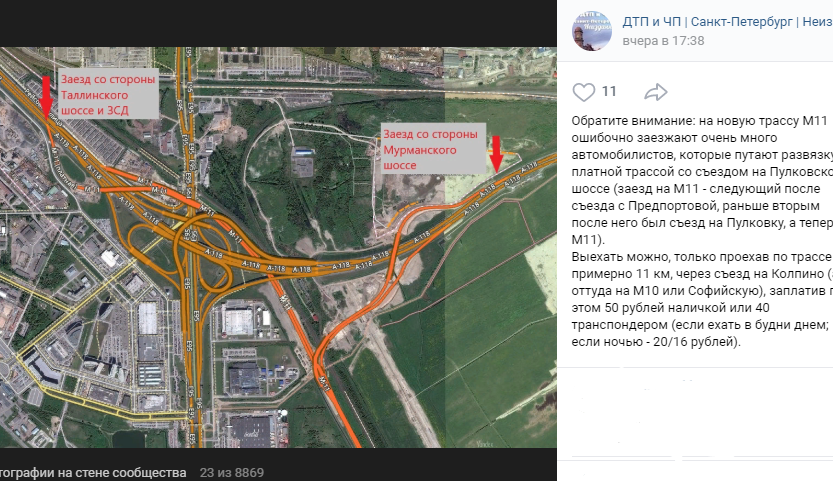This screenshot has width=839, height=484.
Task: Click the red arrow near Мурманского шоссе label
Action: click(x=496, y=153)
